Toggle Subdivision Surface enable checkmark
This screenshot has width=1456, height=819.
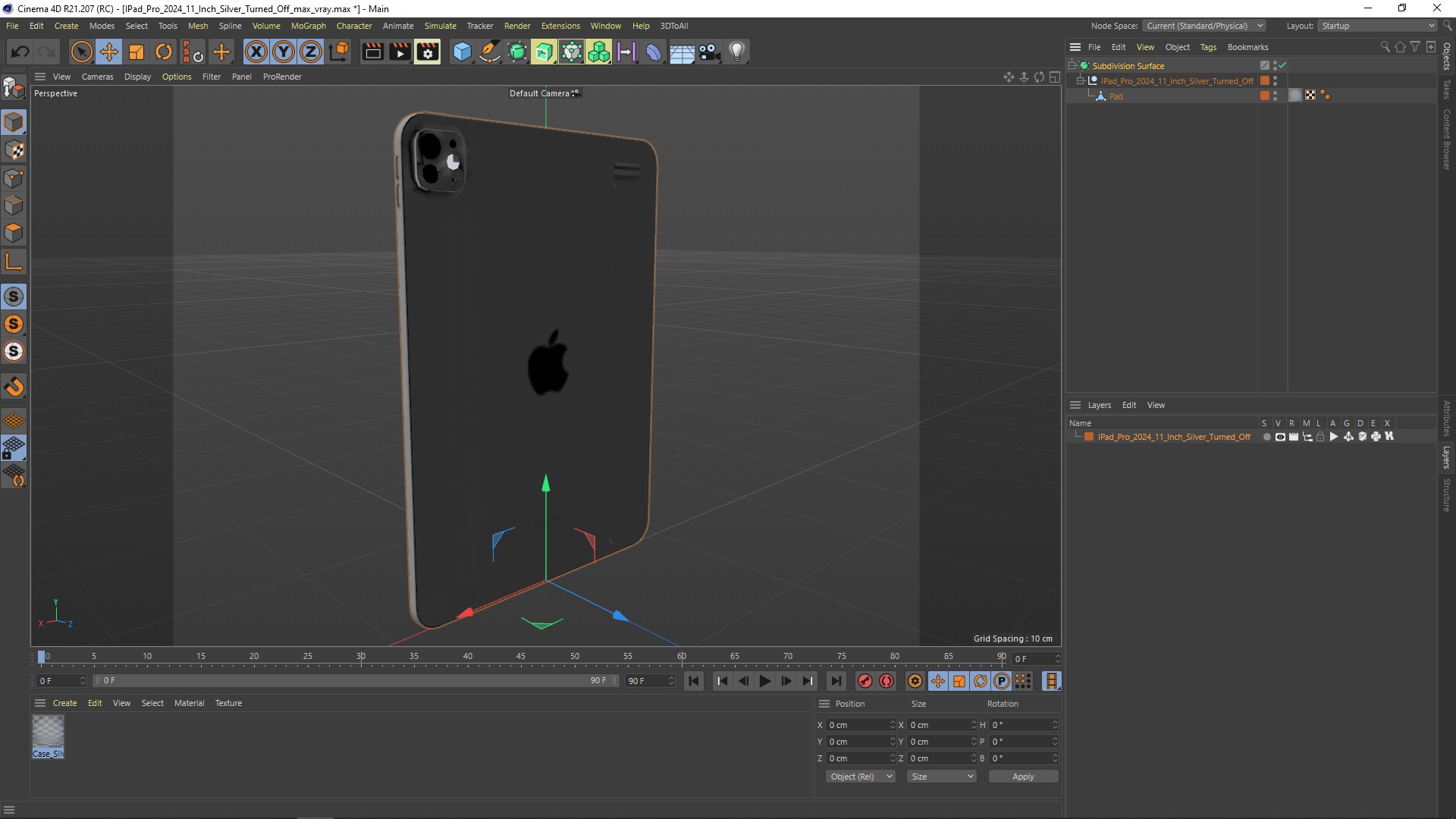pyautogui.click(x=1282, y=66)
